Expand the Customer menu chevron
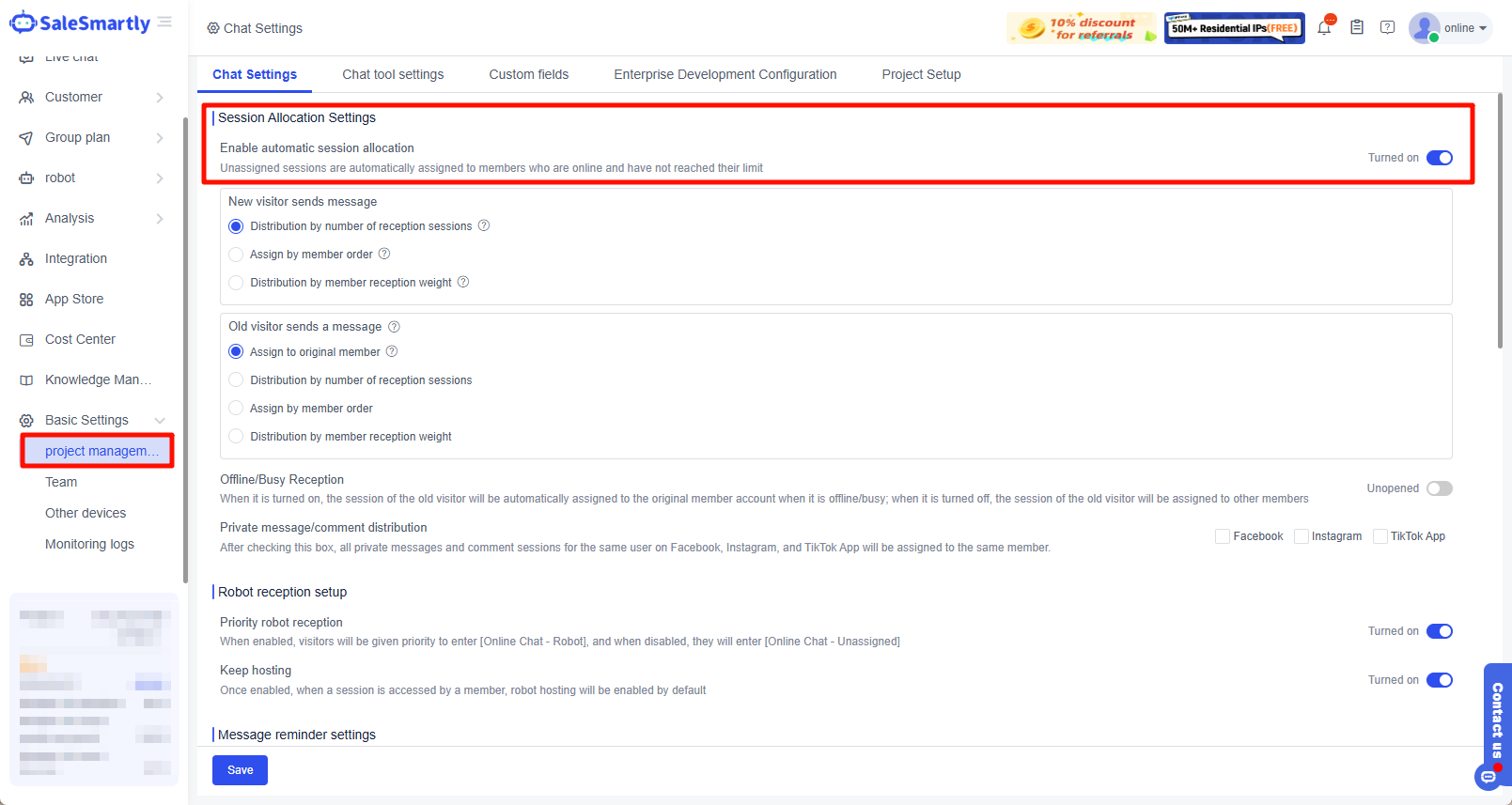Screen dimensions: 1512x805 point(160,98)
